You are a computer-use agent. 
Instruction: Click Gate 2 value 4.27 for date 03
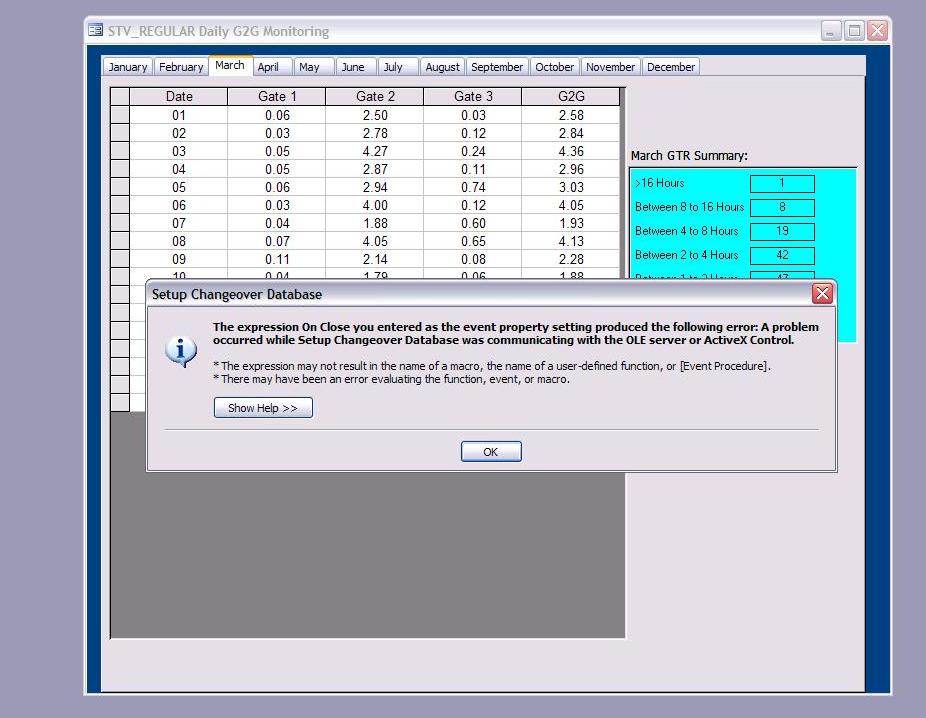tap(375, 151)
